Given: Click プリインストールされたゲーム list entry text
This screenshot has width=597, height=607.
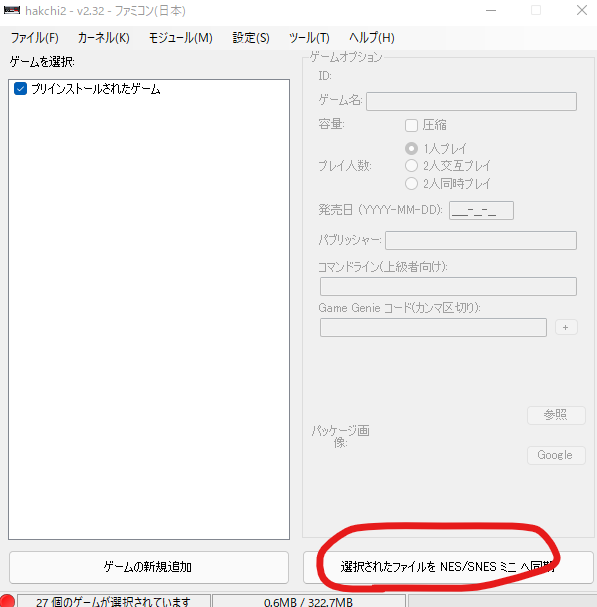Looking at the screenshot, I should pyautogui.click(x=96, y=89).
